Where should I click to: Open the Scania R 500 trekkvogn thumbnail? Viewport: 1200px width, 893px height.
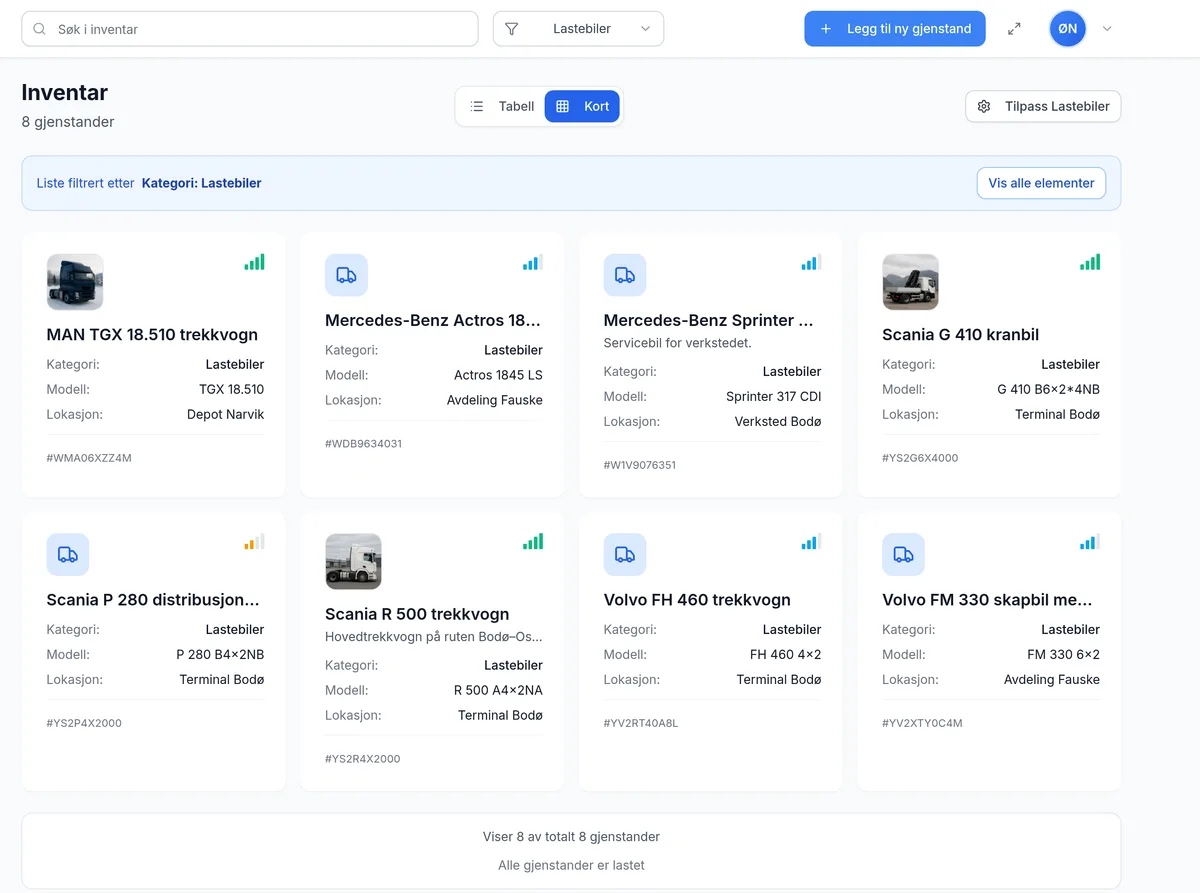tap(353, 561)
